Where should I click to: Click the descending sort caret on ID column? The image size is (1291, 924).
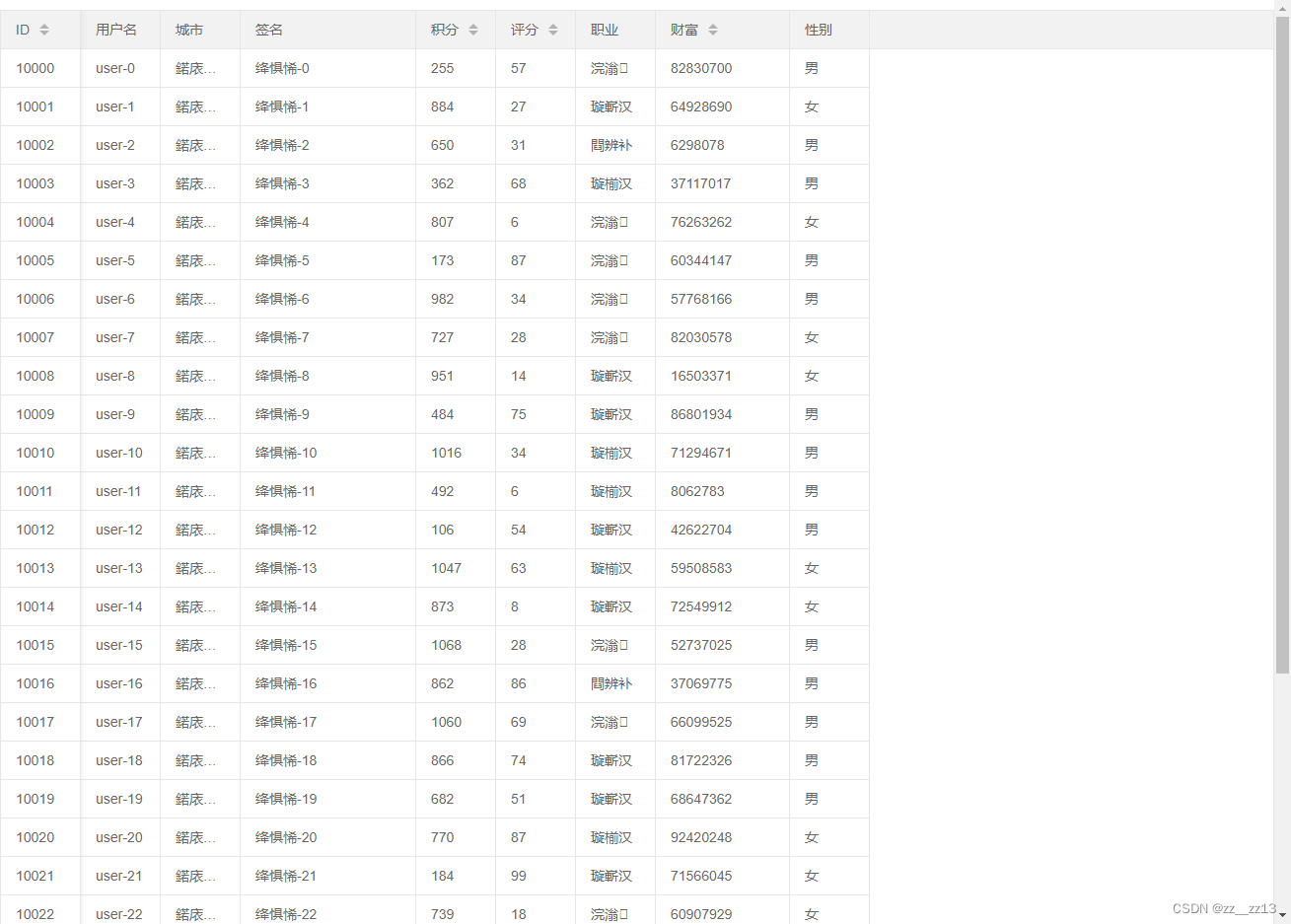[43, 34]
